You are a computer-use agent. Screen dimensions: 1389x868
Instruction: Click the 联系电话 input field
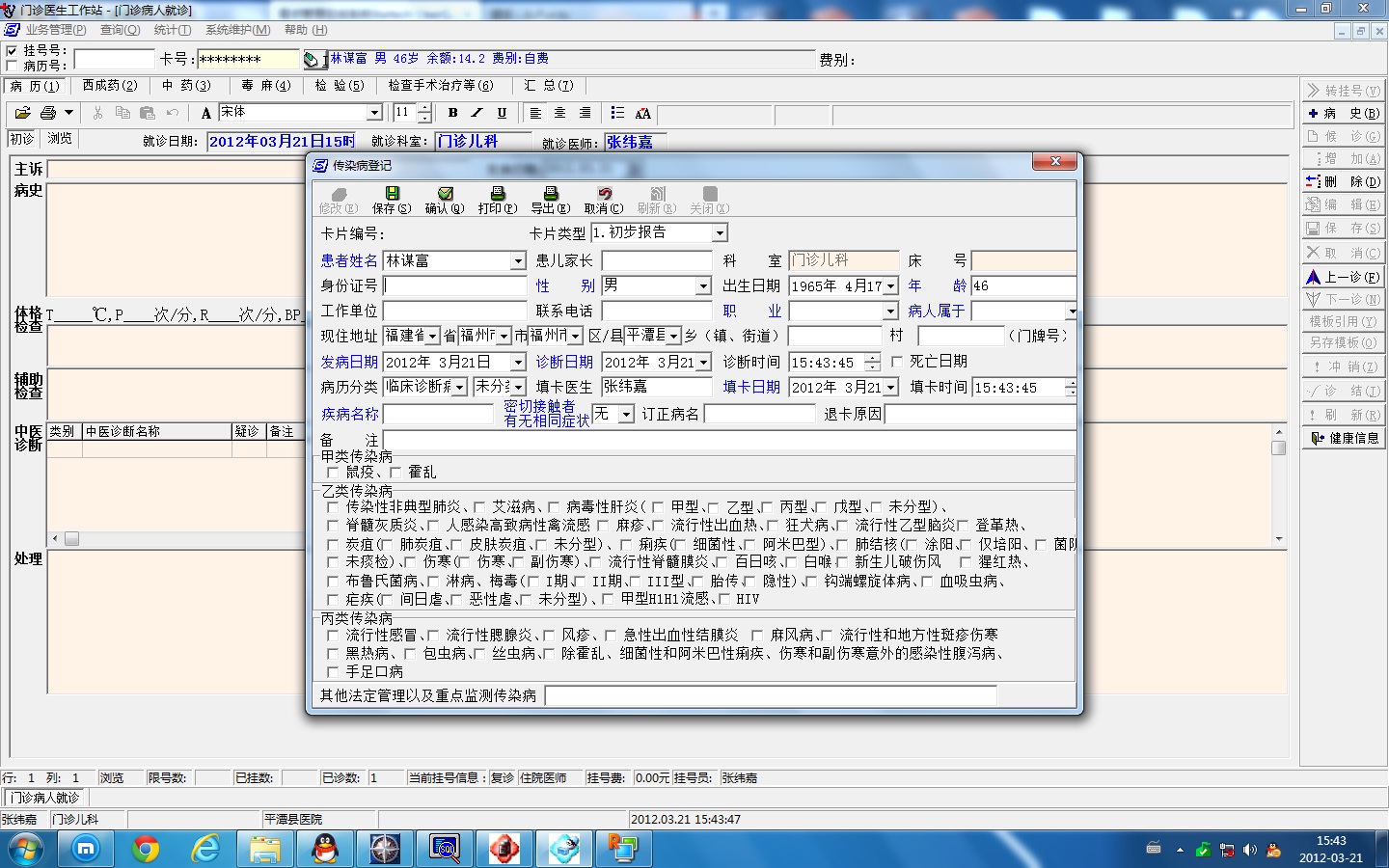[x=657, y=312]
